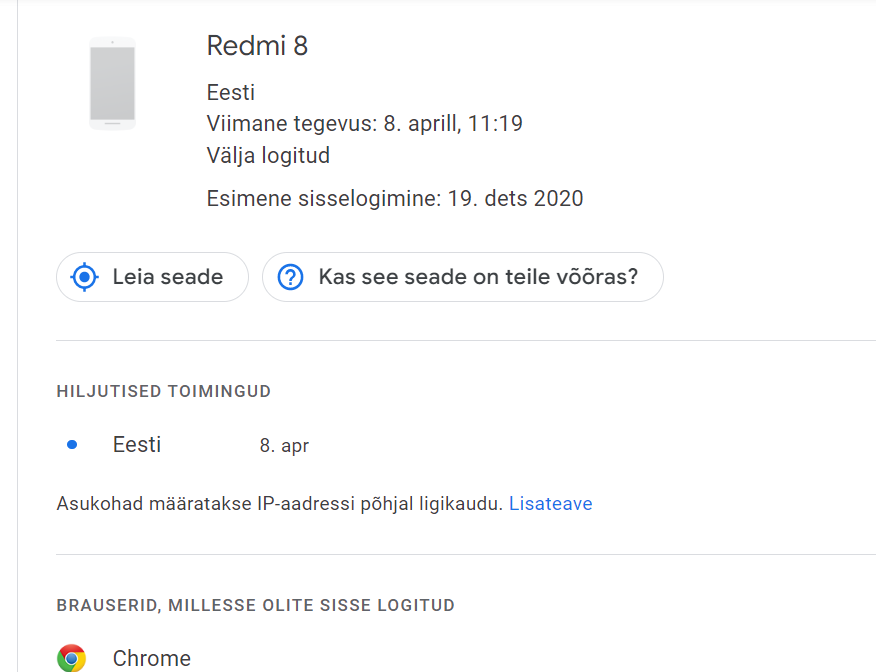Click the Redmi 8 device title

pos(257,45)
